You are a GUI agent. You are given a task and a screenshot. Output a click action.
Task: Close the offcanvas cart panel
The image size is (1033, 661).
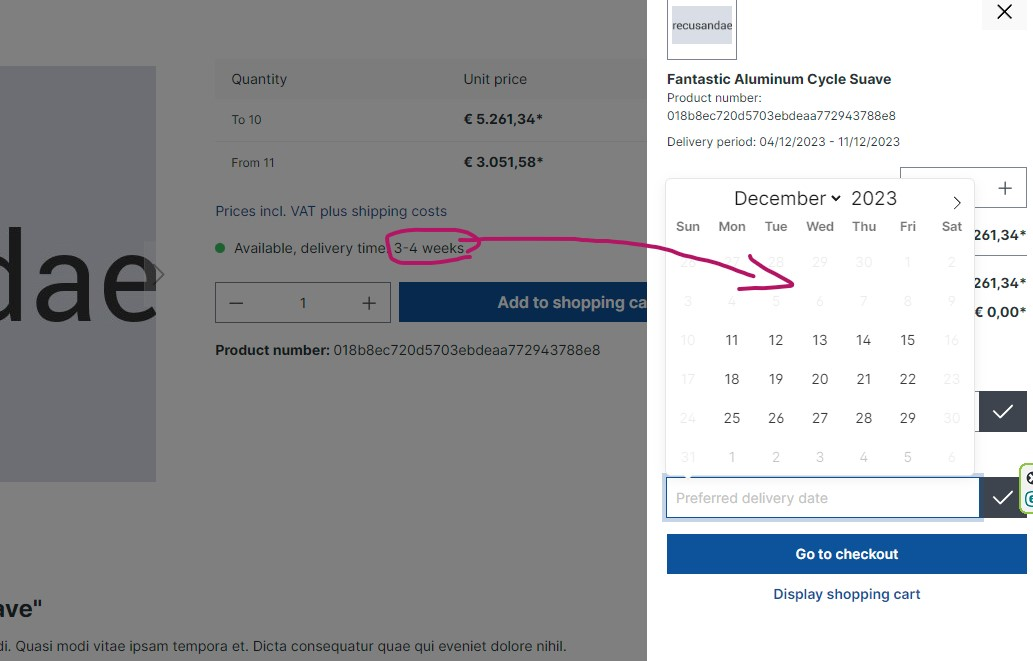click(x=1004, y=13)
